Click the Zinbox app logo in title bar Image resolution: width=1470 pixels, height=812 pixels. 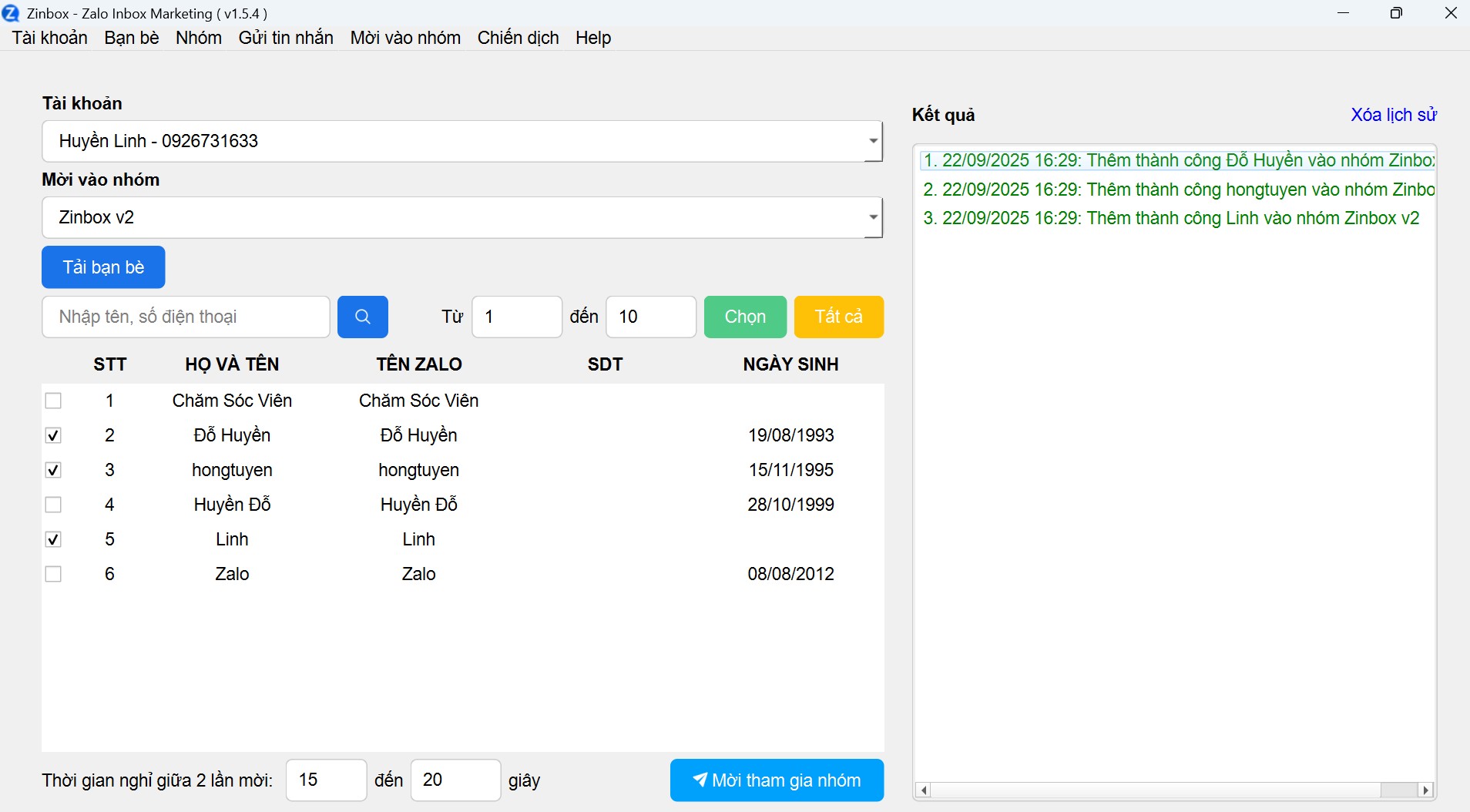click(x=11, y=13)
